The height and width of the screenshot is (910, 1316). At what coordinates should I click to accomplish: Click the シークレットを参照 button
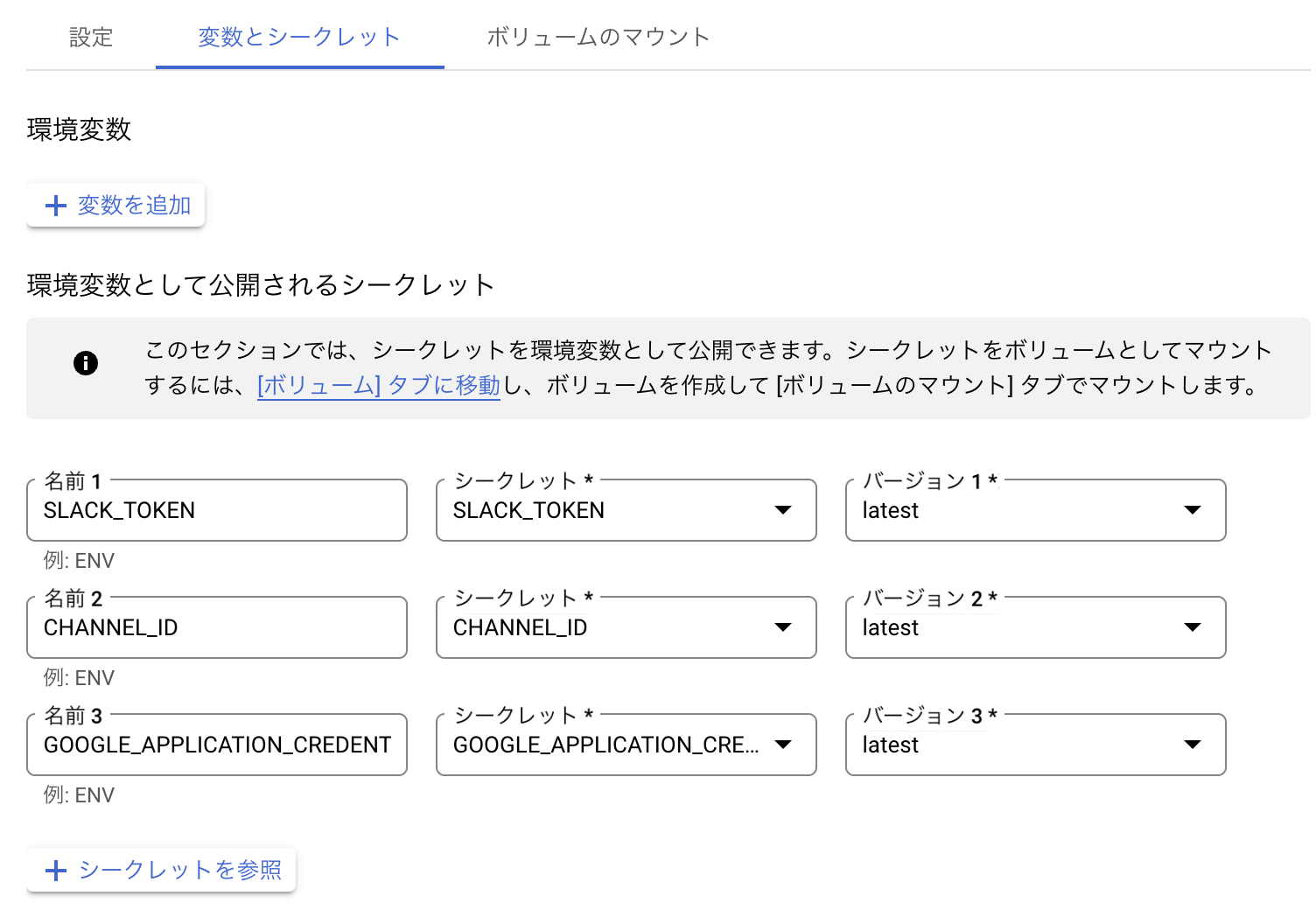[x=161, y=870]
